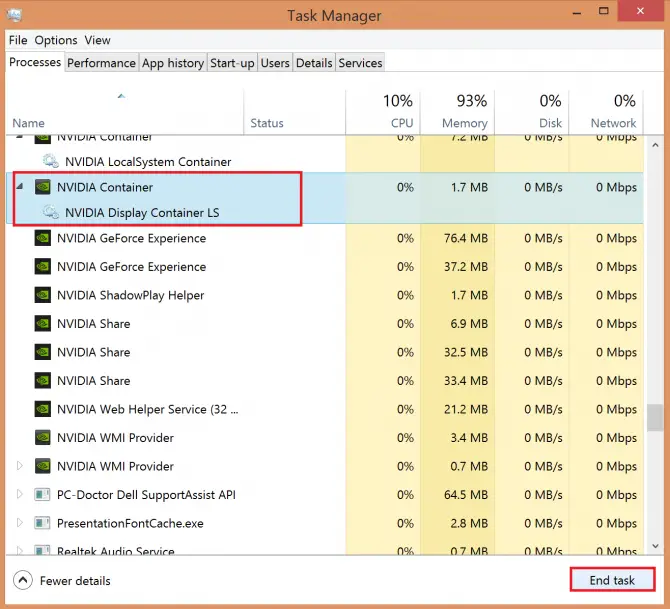This screenshot has height=609, width=670.
Task: Open the File menu
Action: pos(18,40)
